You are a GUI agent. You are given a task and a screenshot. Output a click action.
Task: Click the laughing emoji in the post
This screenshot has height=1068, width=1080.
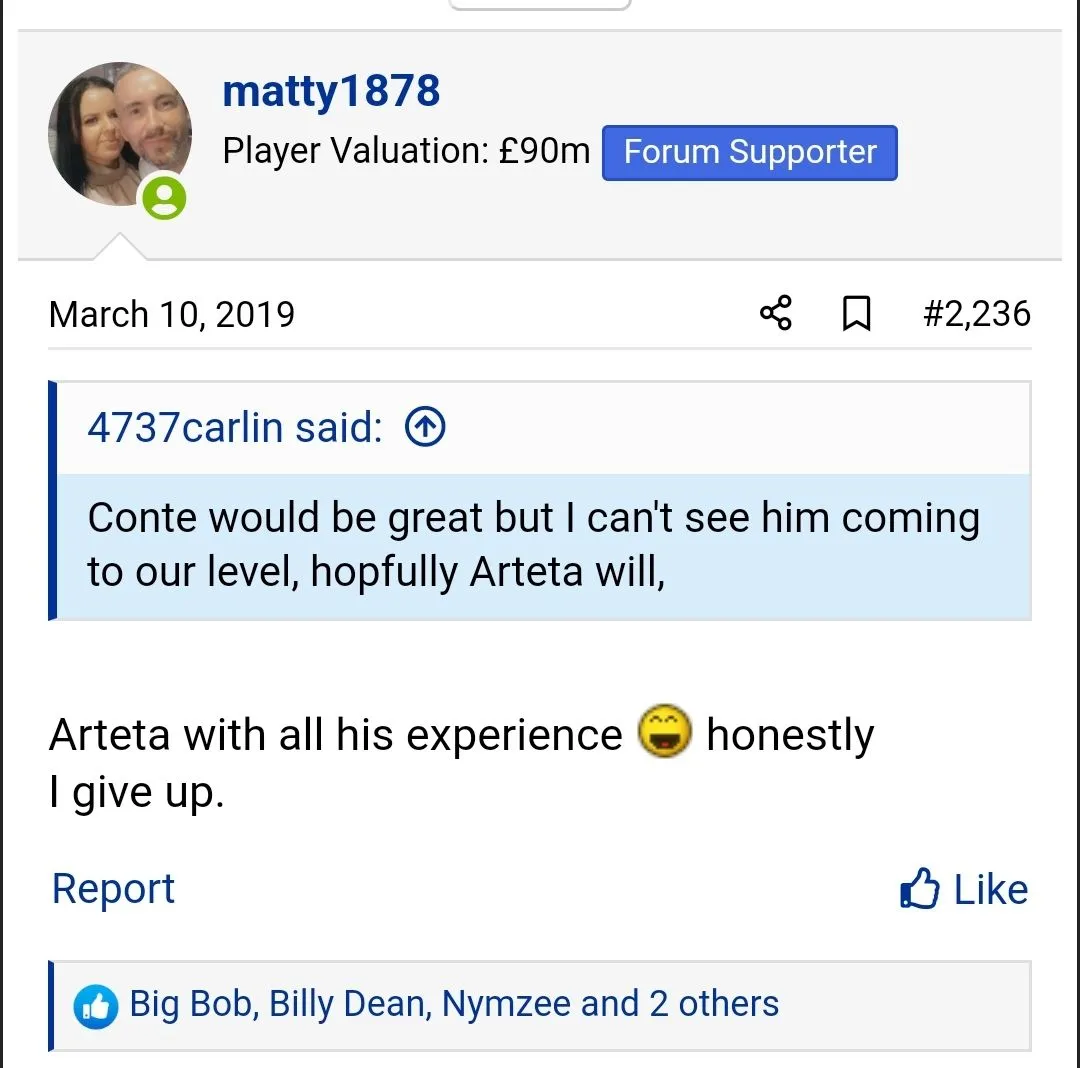(x=665, y=733)
